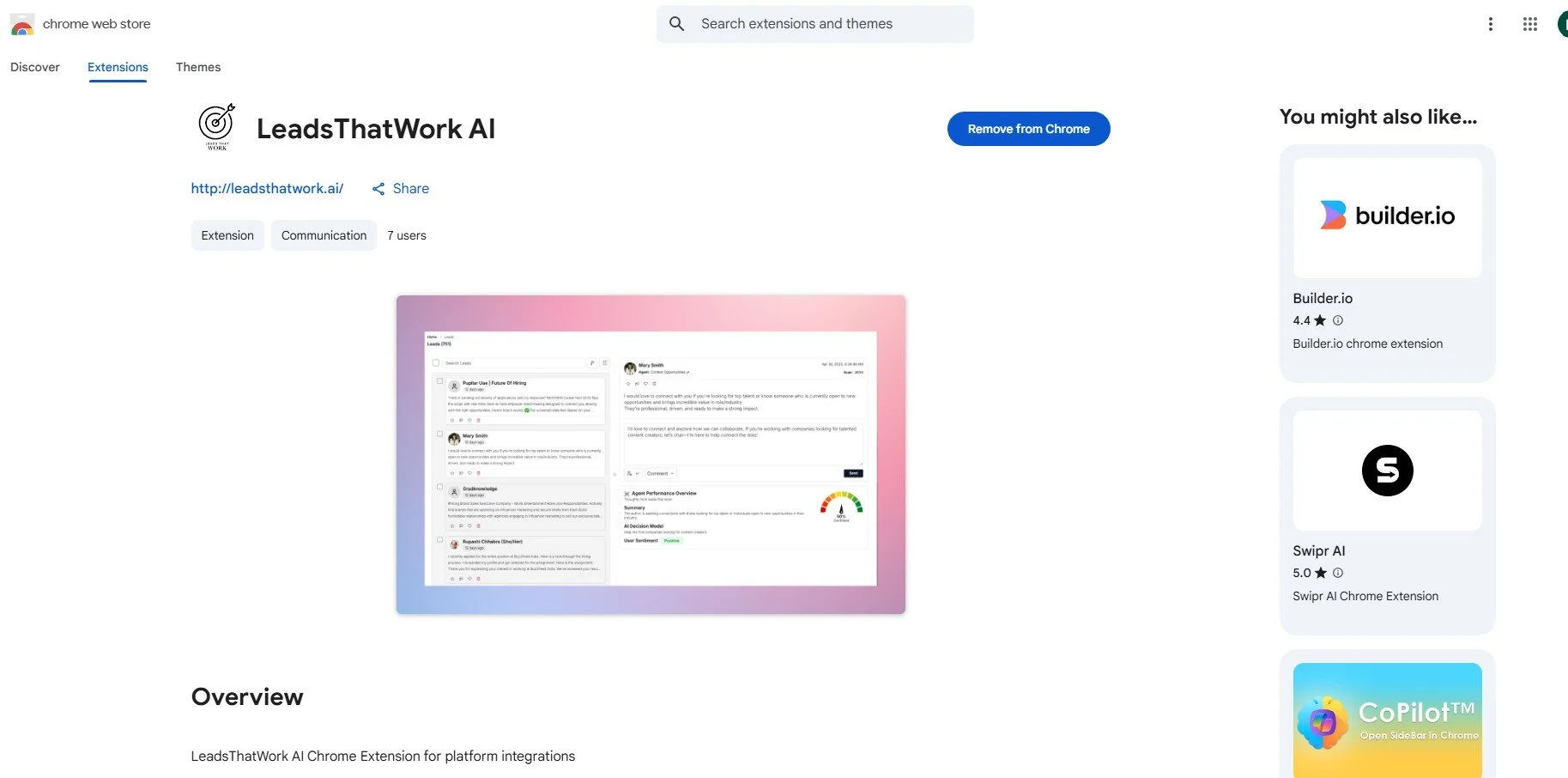
Task: Click the Swipr AI logo tile
Action: tap(1387, 471)
